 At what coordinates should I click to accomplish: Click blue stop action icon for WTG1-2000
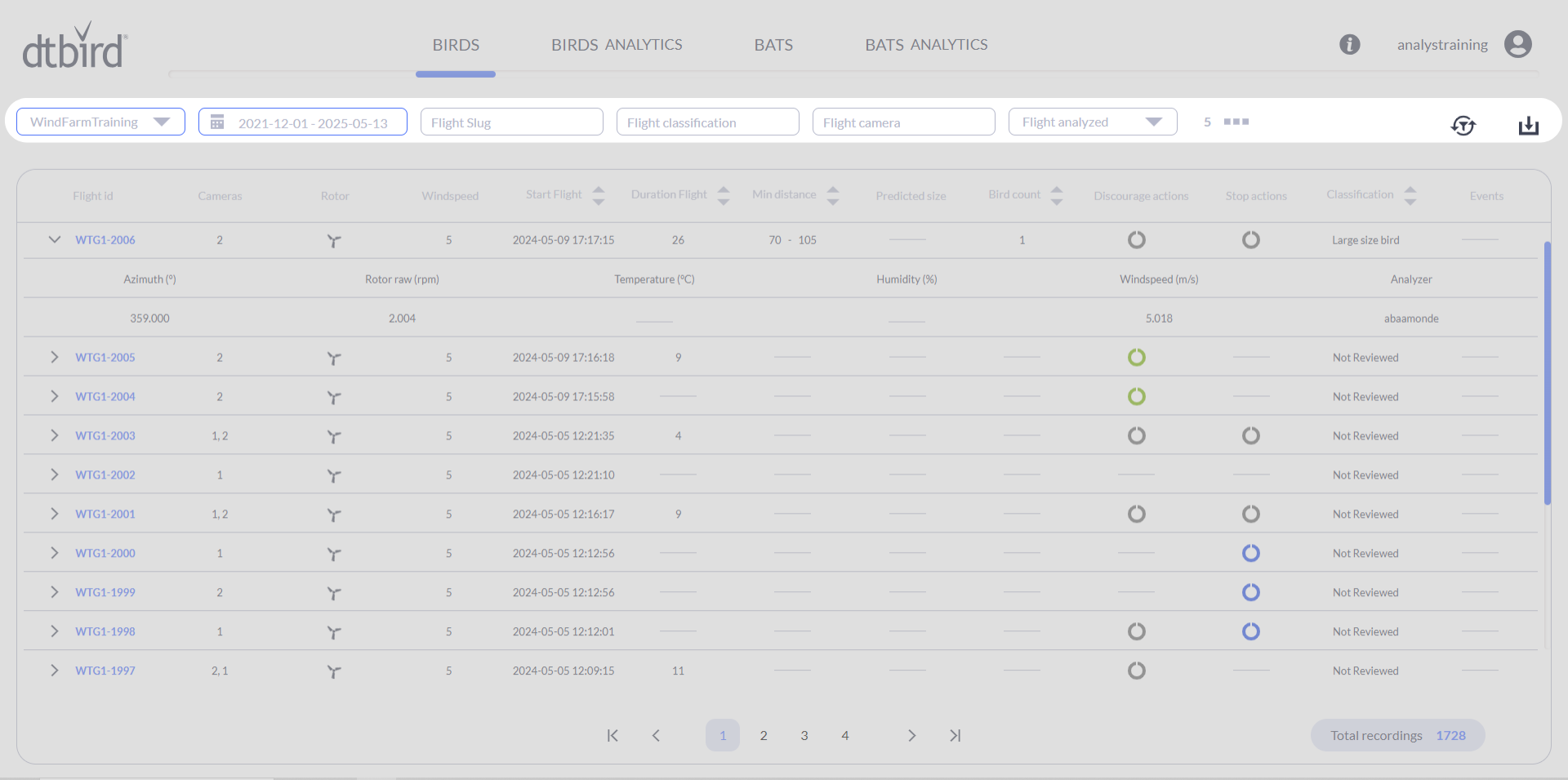(x=1250, y=554)
